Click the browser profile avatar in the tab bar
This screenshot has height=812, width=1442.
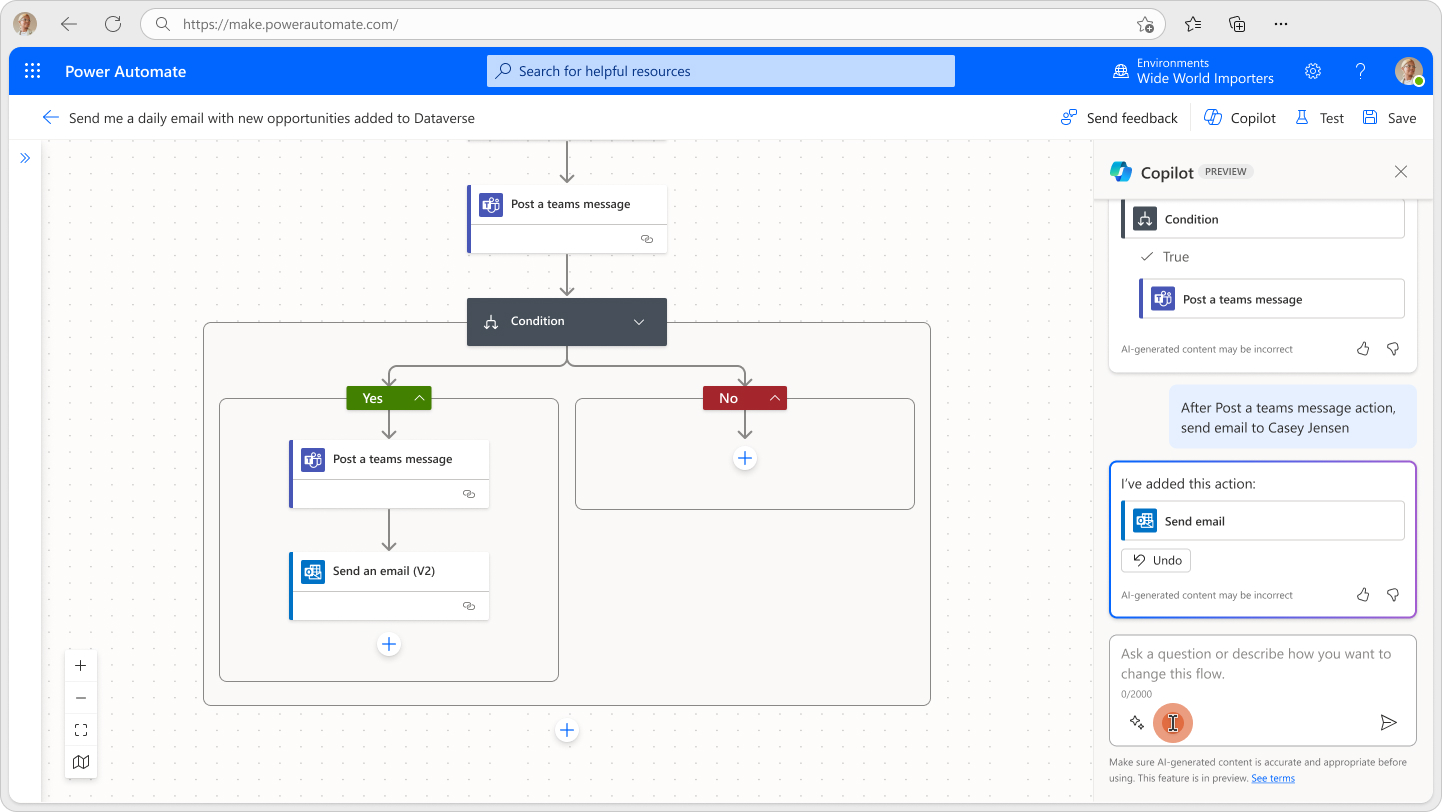click(25, 24)
